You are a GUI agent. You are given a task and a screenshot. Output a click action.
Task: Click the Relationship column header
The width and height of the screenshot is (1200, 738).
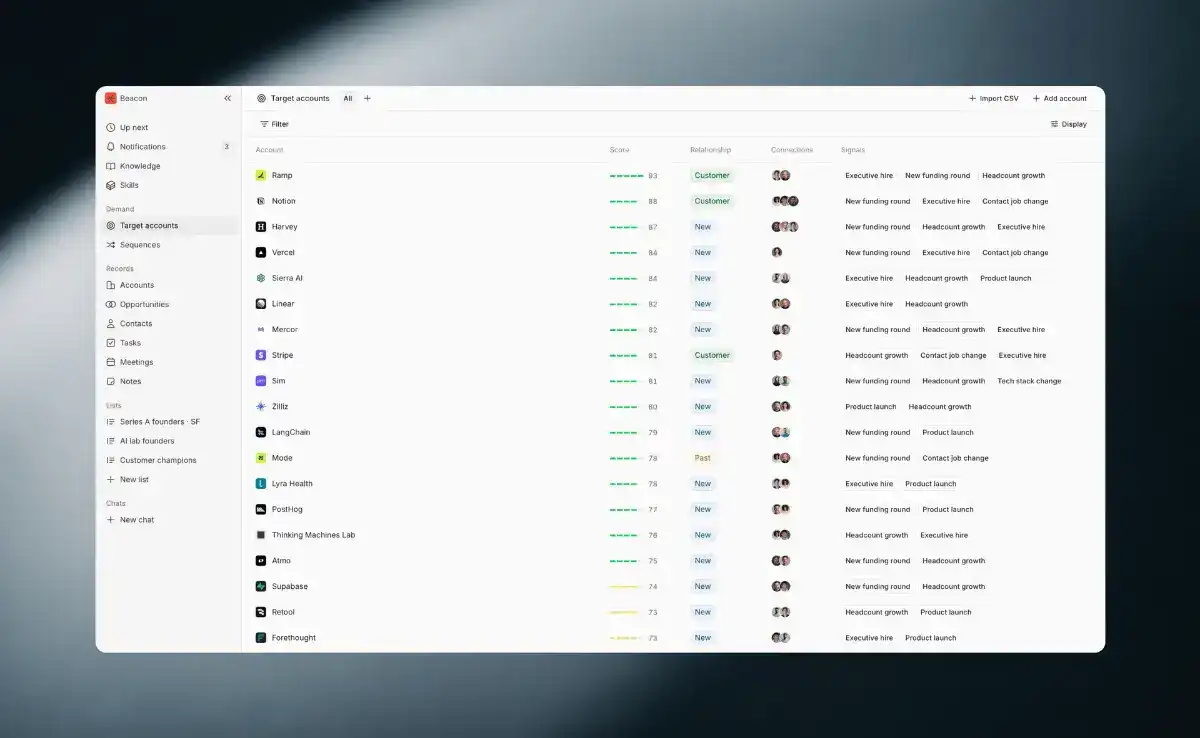pyautogui.click(x=710, y=150)
